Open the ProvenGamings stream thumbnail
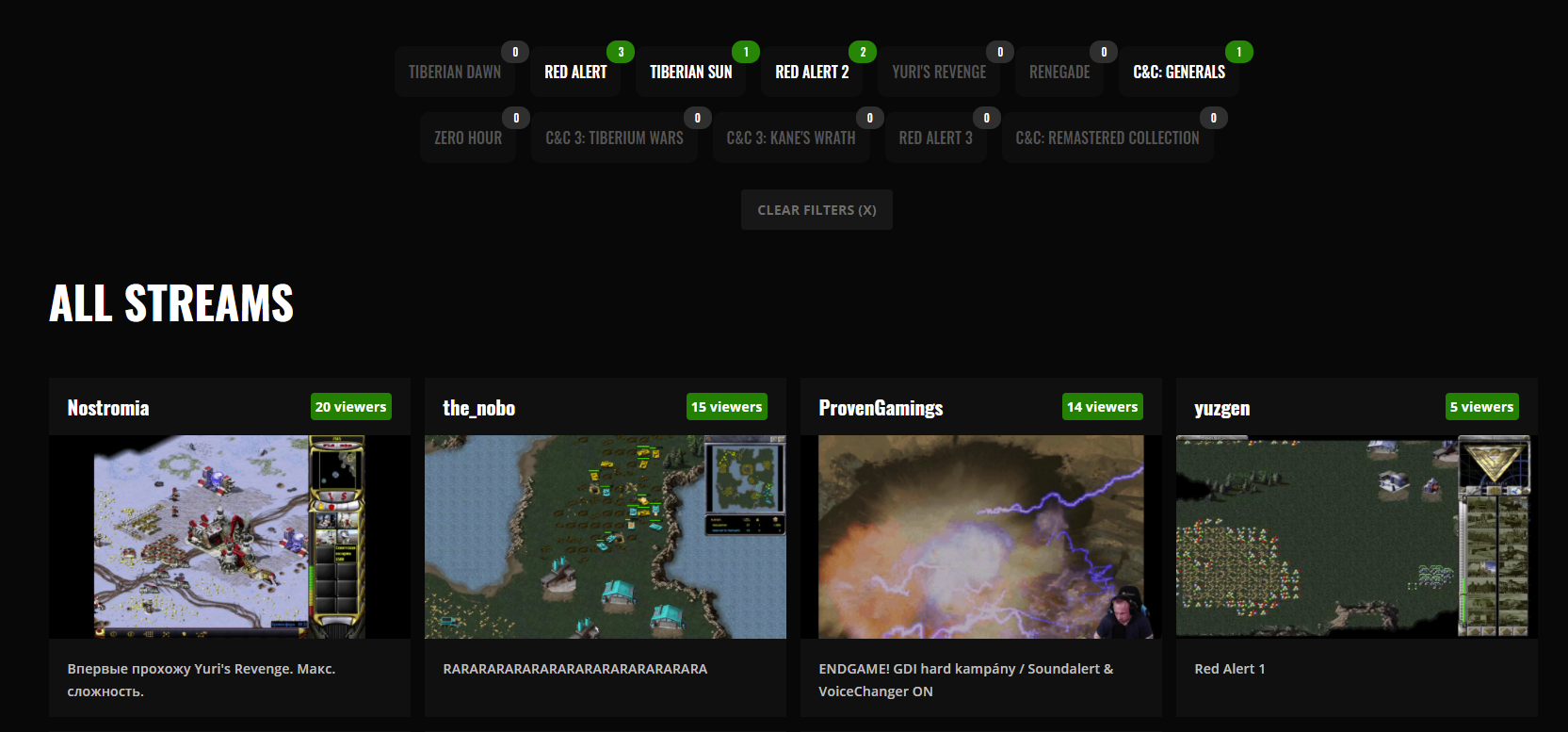Screen dimensions: 1568x732 [981, 537]
